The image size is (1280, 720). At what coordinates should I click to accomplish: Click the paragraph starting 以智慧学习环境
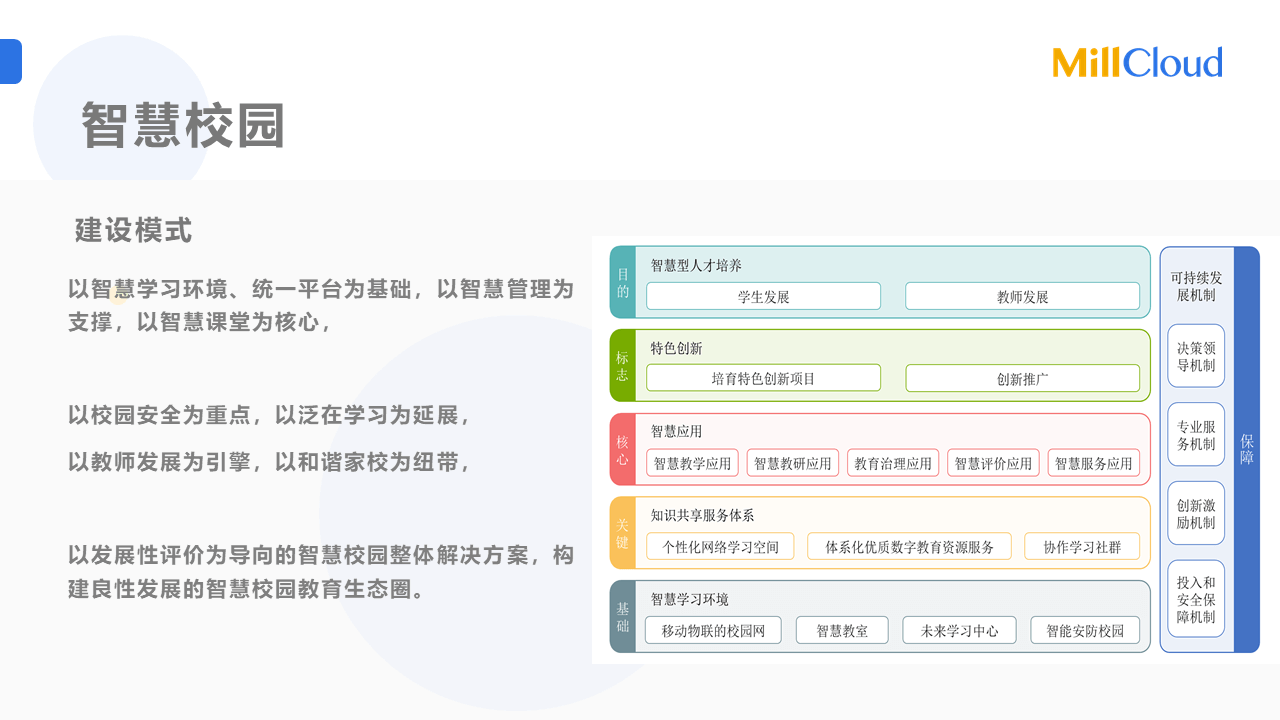[321, 306]
